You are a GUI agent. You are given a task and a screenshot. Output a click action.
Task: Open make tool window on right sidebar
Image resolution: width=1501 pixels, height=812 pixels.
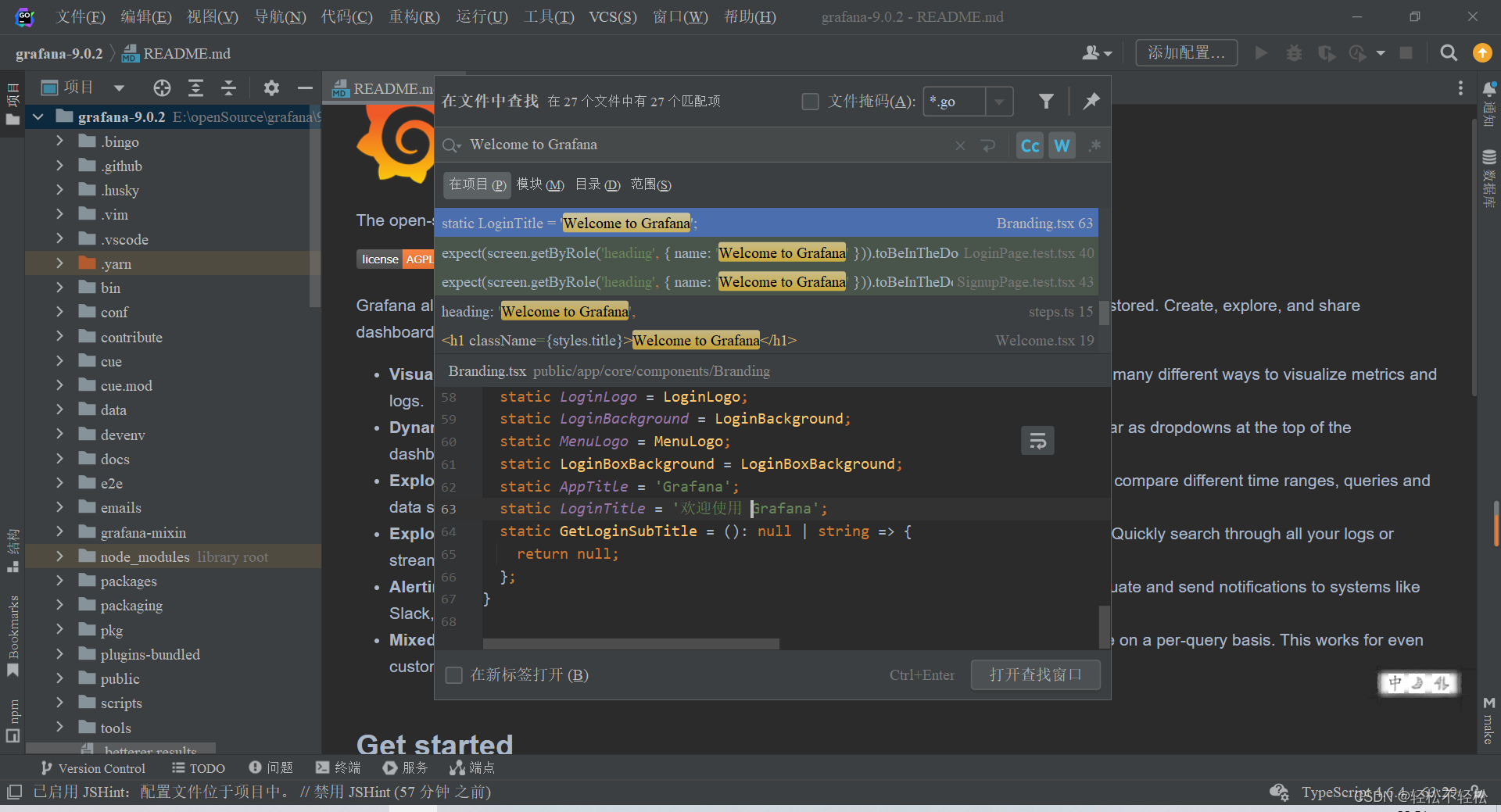(1488, 720)
